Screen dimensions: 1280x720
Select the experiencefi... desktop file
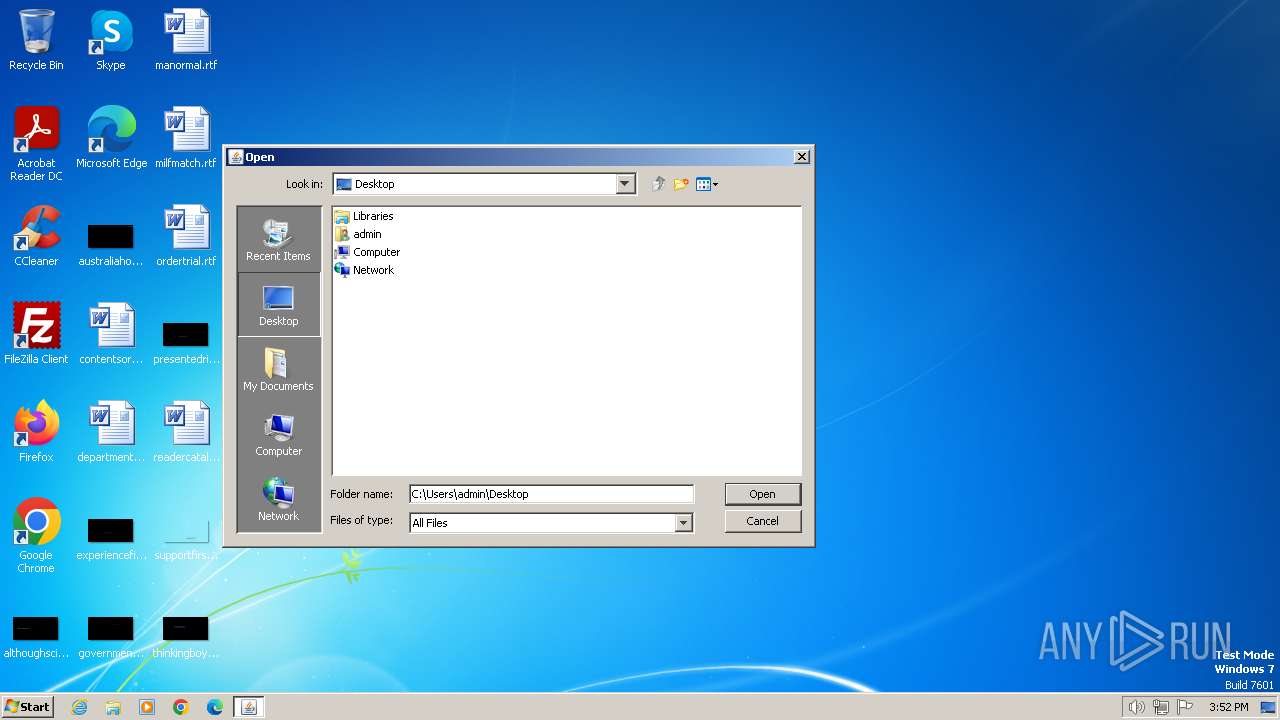click(x=111, y=537)
